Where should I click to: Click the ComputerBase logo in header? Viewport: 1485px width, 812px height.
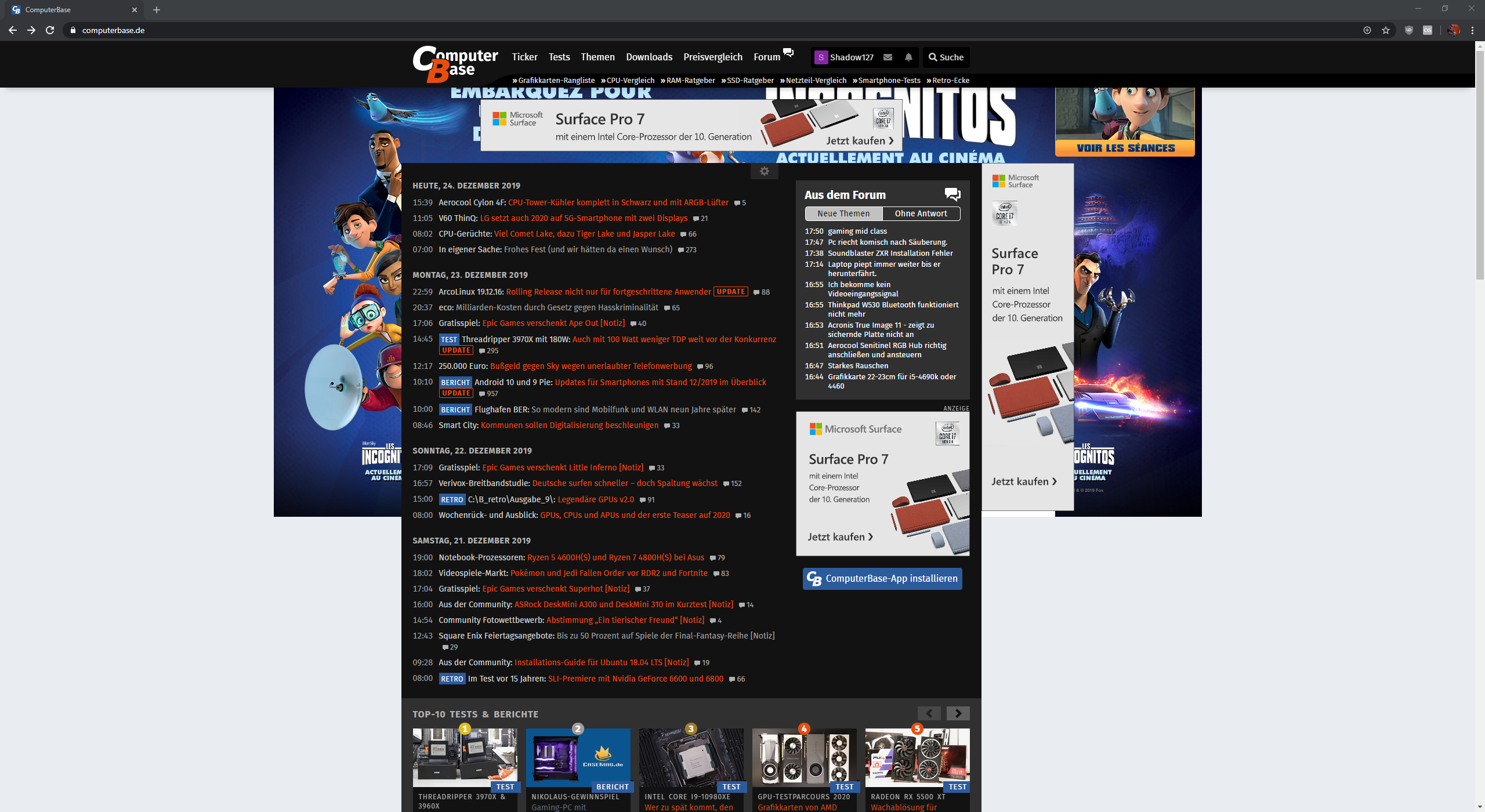tap(455, 64)
